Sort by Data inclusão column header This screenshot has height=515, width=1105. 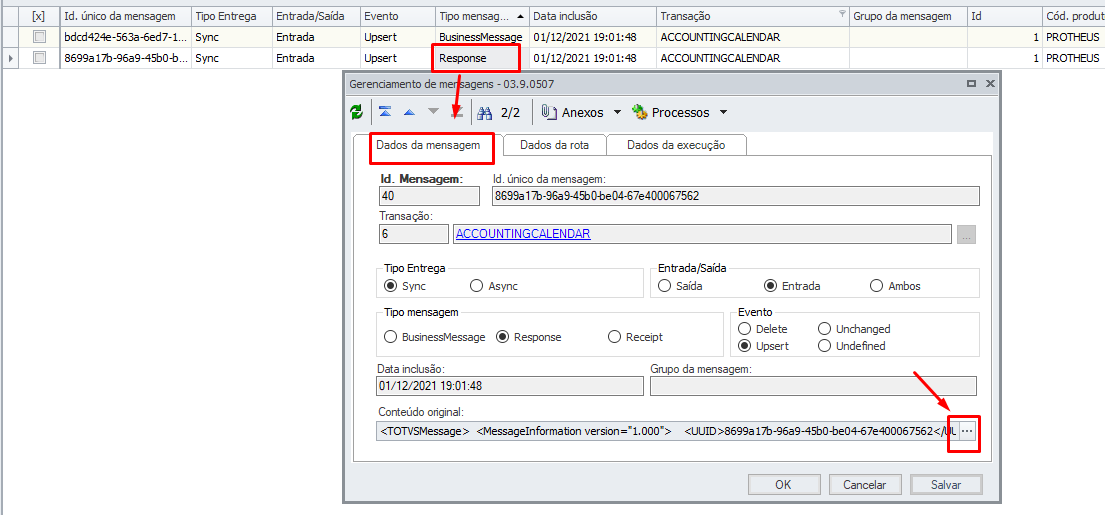coord(592,16)
